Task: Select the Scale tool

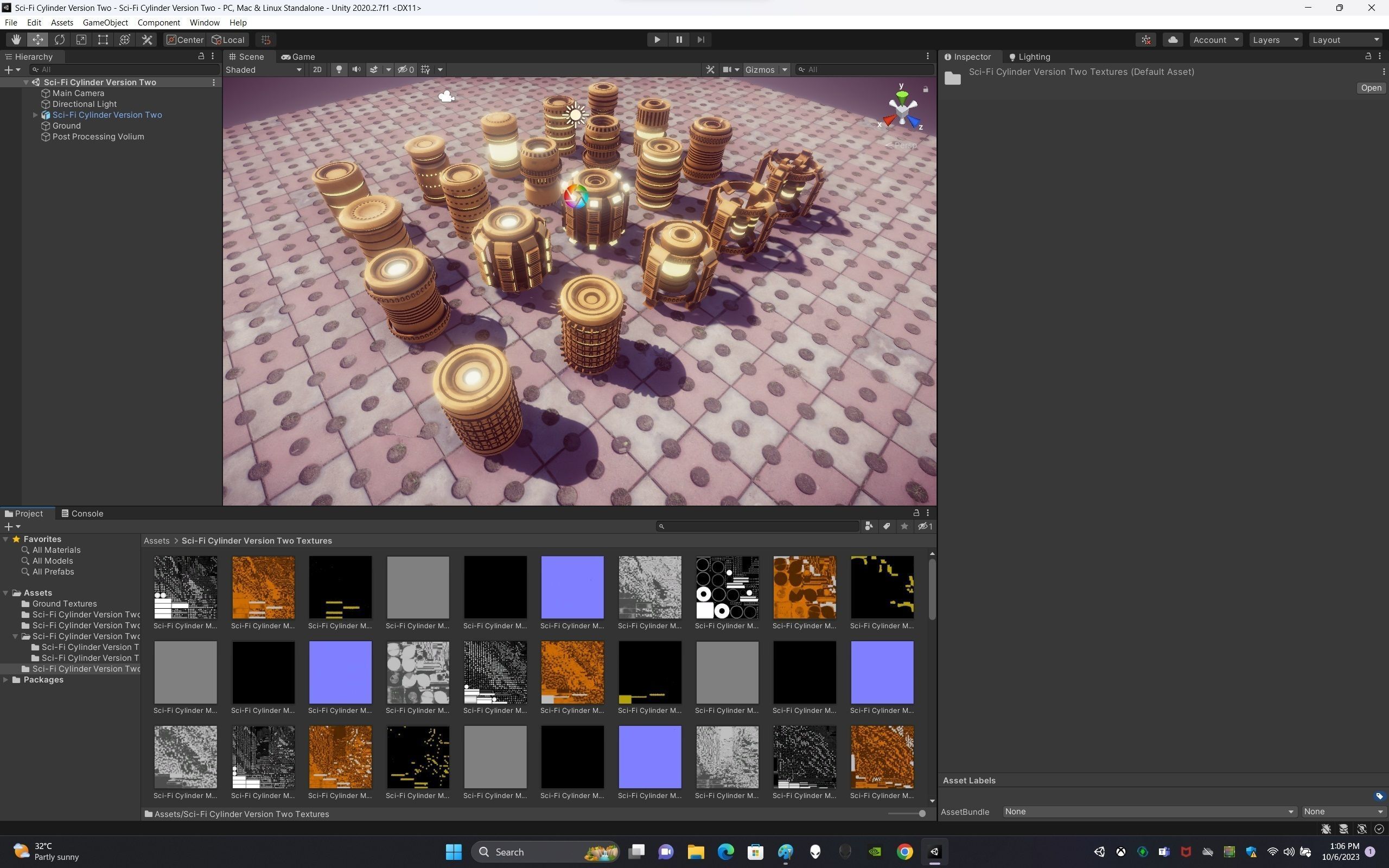Action: (81, 40)
